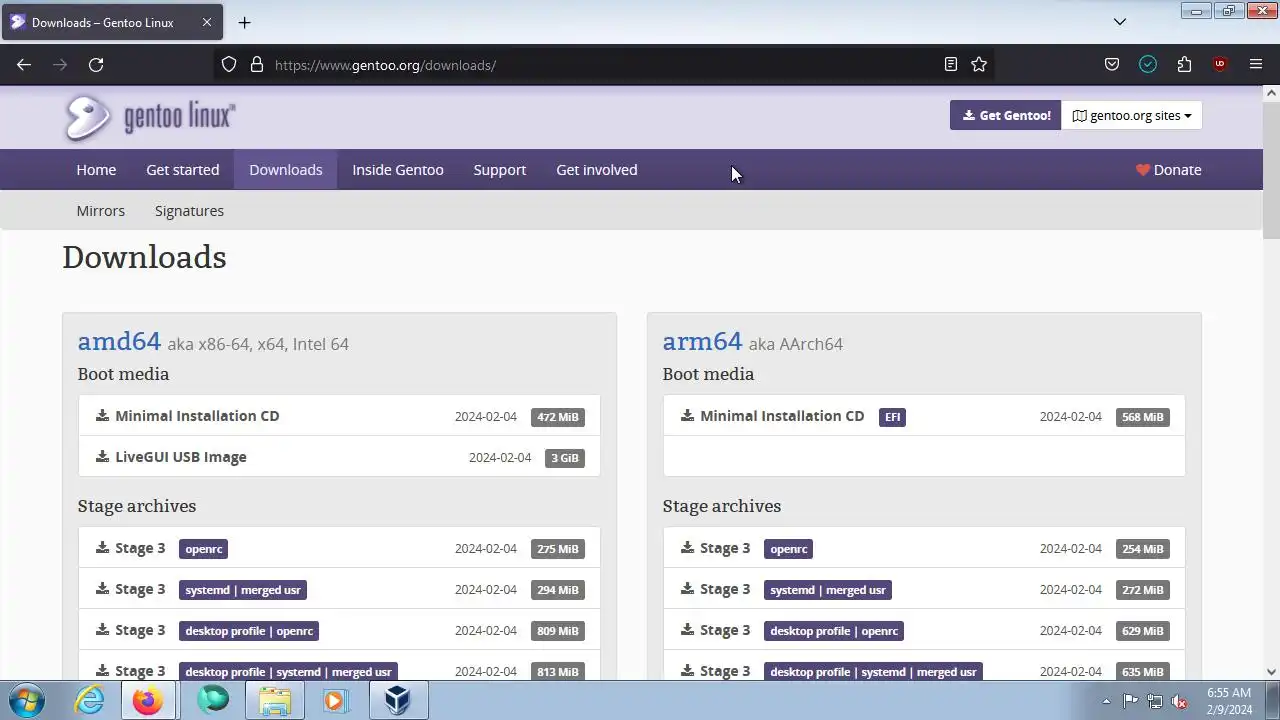Image resolution: width=1280 pixels, height=720 pixels.
Task: Open the tracking protection shield icon
Action: pyautogui.click(x=229, y=65)
